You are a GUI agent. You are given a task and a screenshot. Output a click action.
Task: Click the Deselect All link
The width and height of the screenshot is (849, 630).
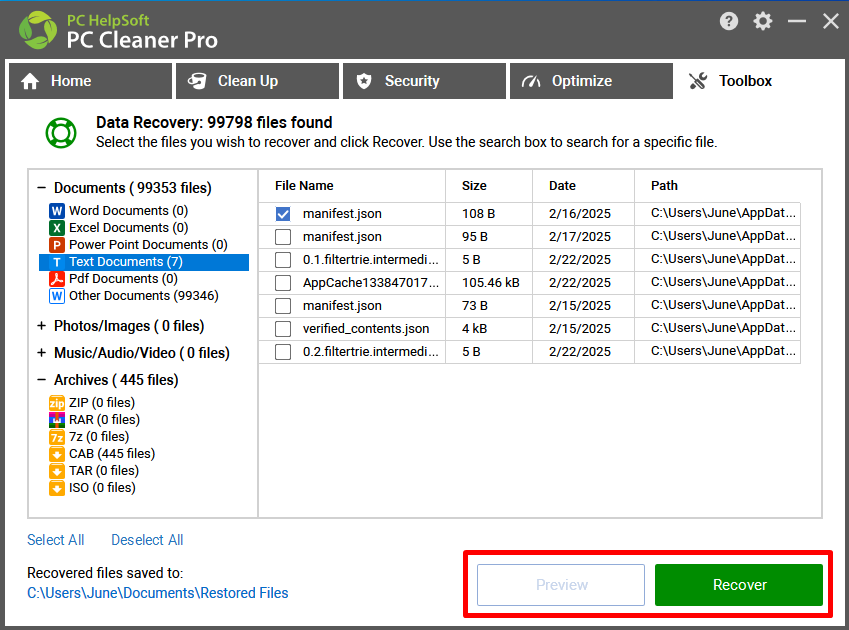pyautogui.click(x=147, y=540)
